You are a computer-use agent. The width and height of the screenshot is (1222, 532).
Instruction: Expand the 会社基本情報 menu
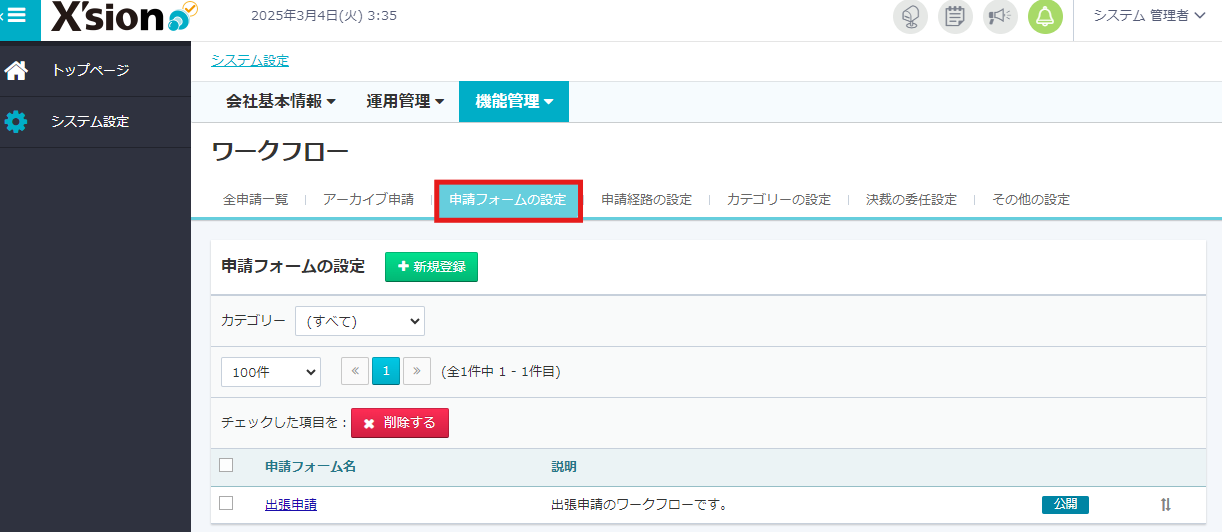pos(281,101)
